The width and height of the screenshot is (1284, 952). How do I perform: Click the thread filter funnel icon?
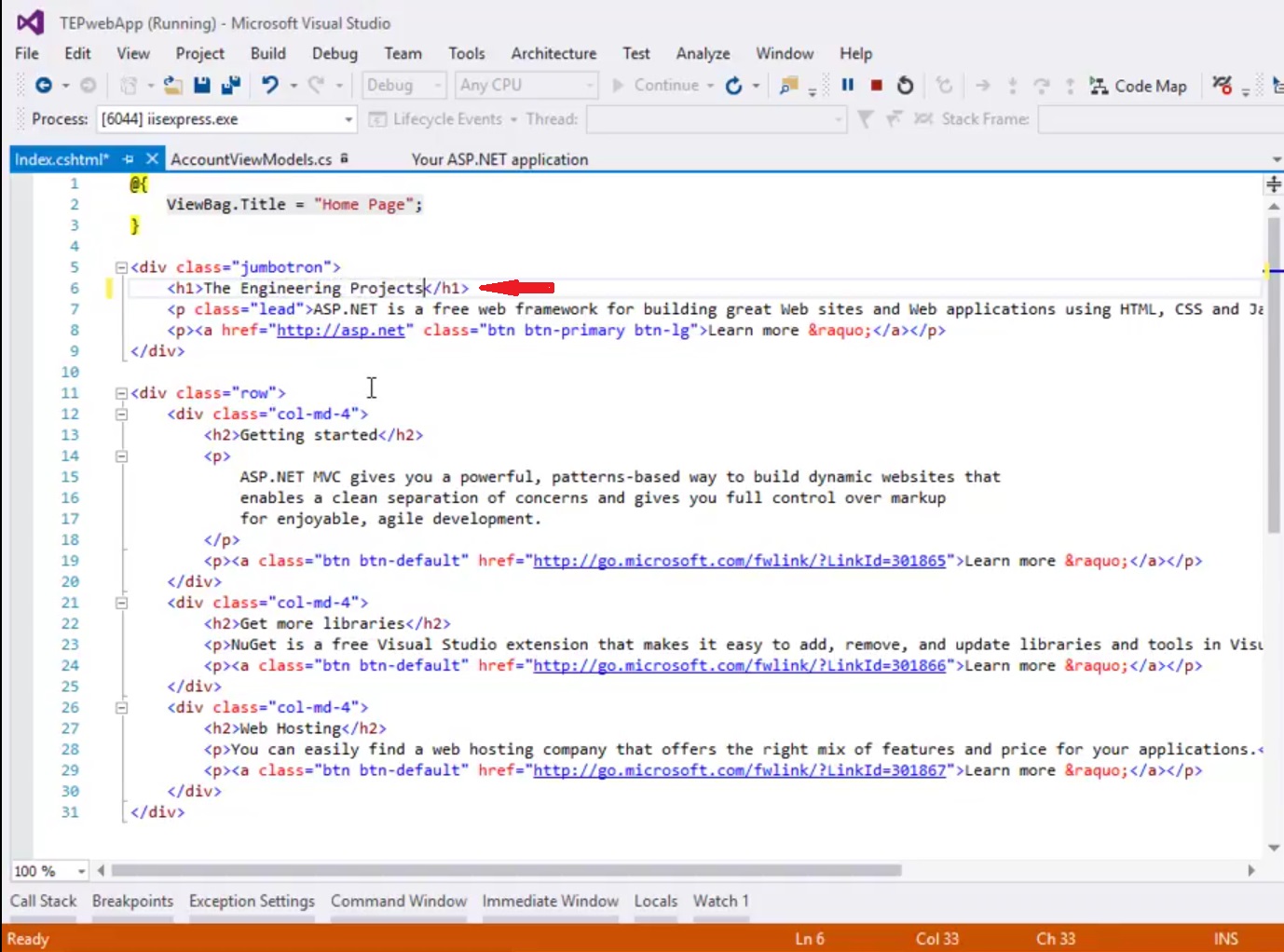(865, 119)
